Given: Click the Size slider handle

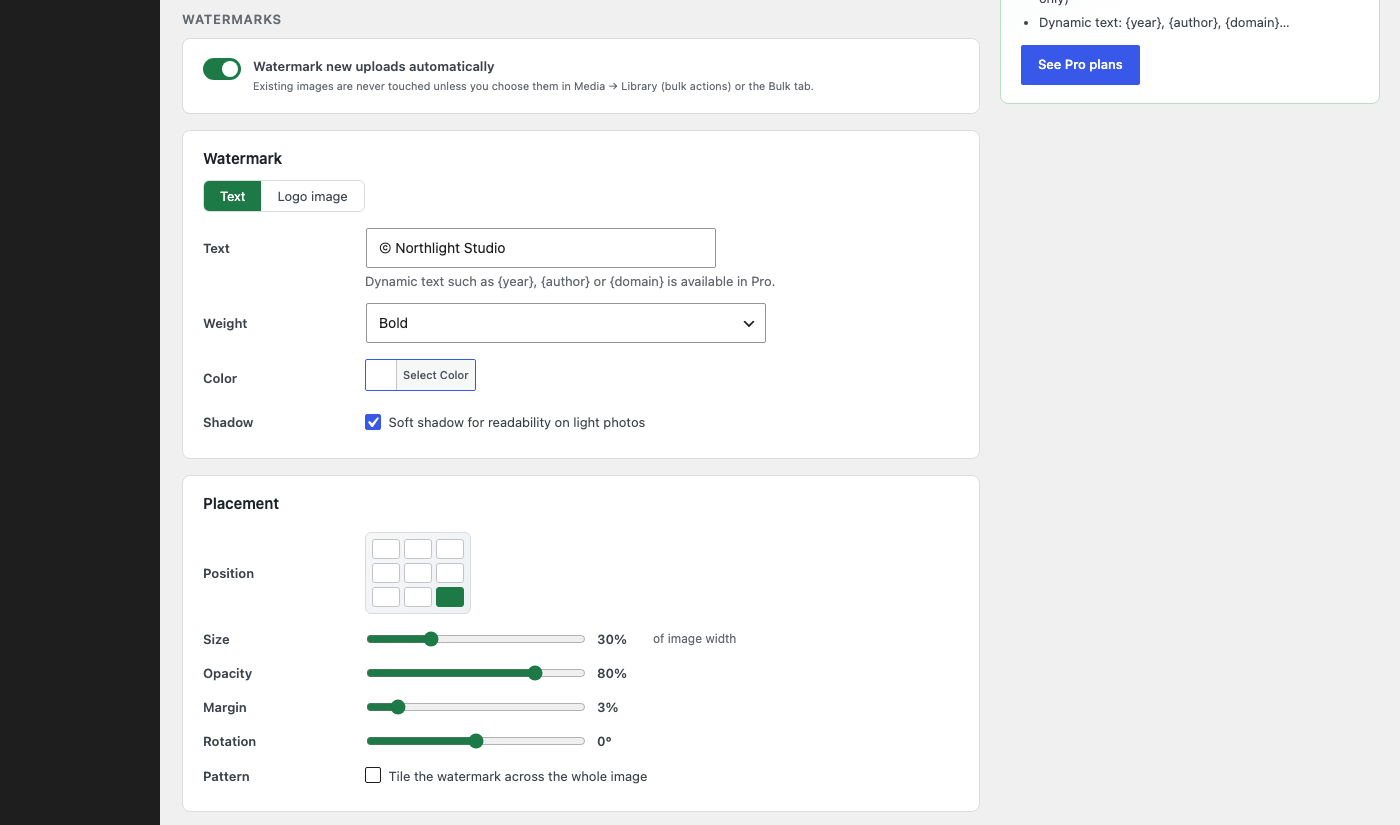Looking at the screenshot, I should pyautogui.click(x=431, y=639).
